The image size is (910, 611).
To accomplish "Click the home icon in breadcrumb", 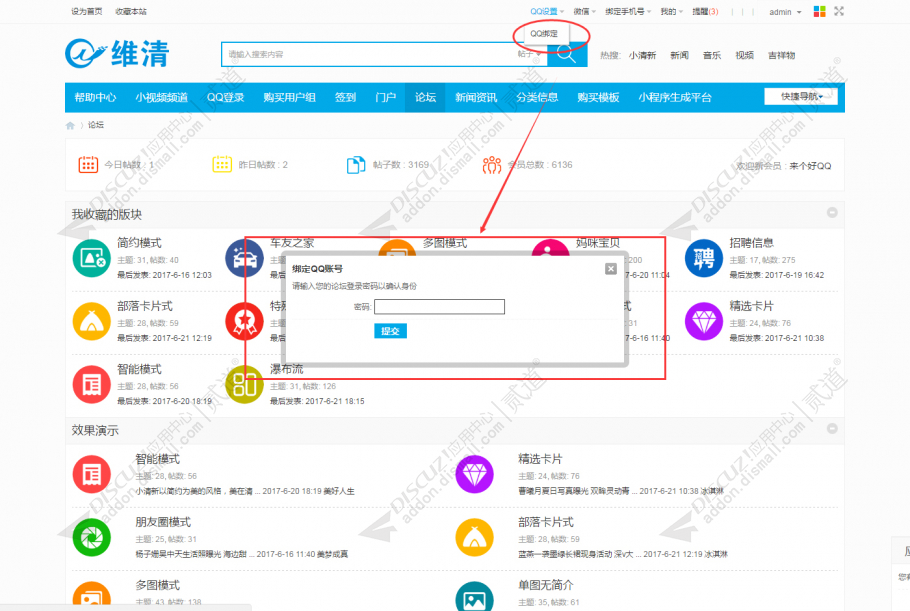I will [70, 125].
